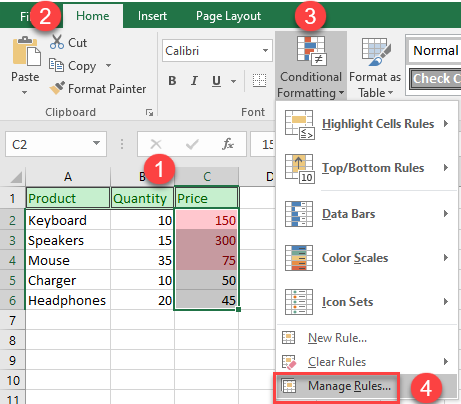Open the Underline style dropdown arrow
This screenshot has width=461, height=404.
point(234,81)
